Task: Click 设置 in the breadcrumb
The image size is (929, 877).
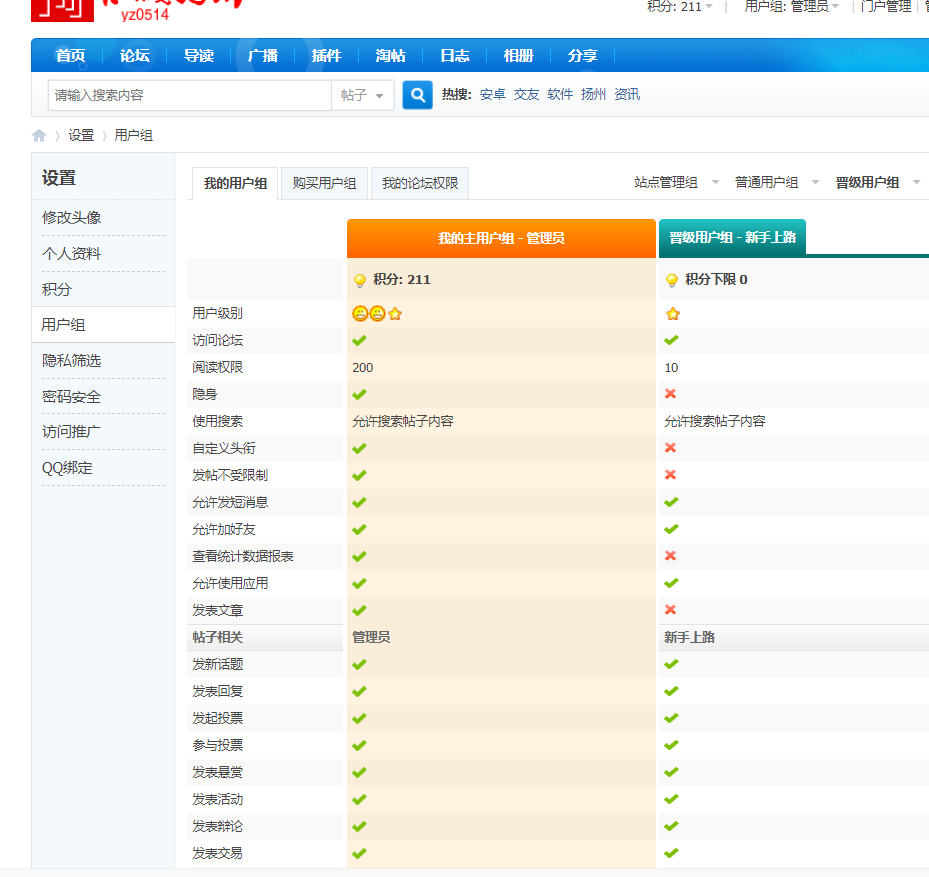Action: (x=81, y=136)
